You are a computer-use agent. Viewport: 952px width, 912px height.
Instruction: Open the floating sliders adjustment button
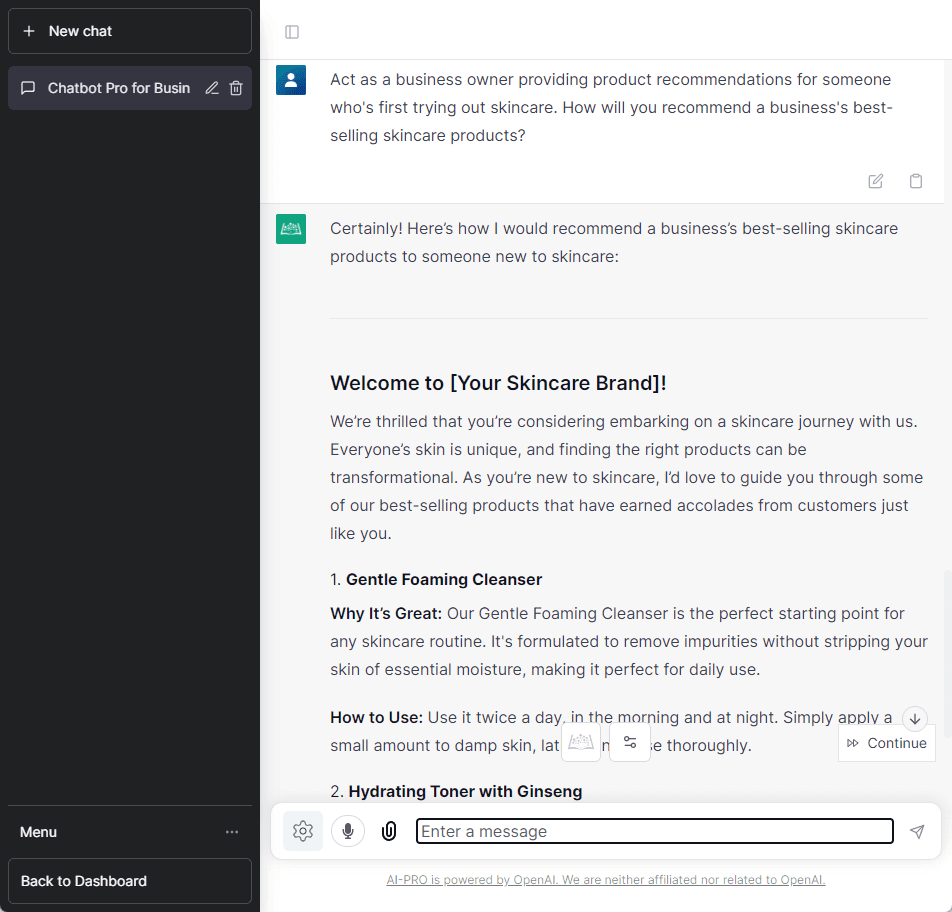click(630, 742)
